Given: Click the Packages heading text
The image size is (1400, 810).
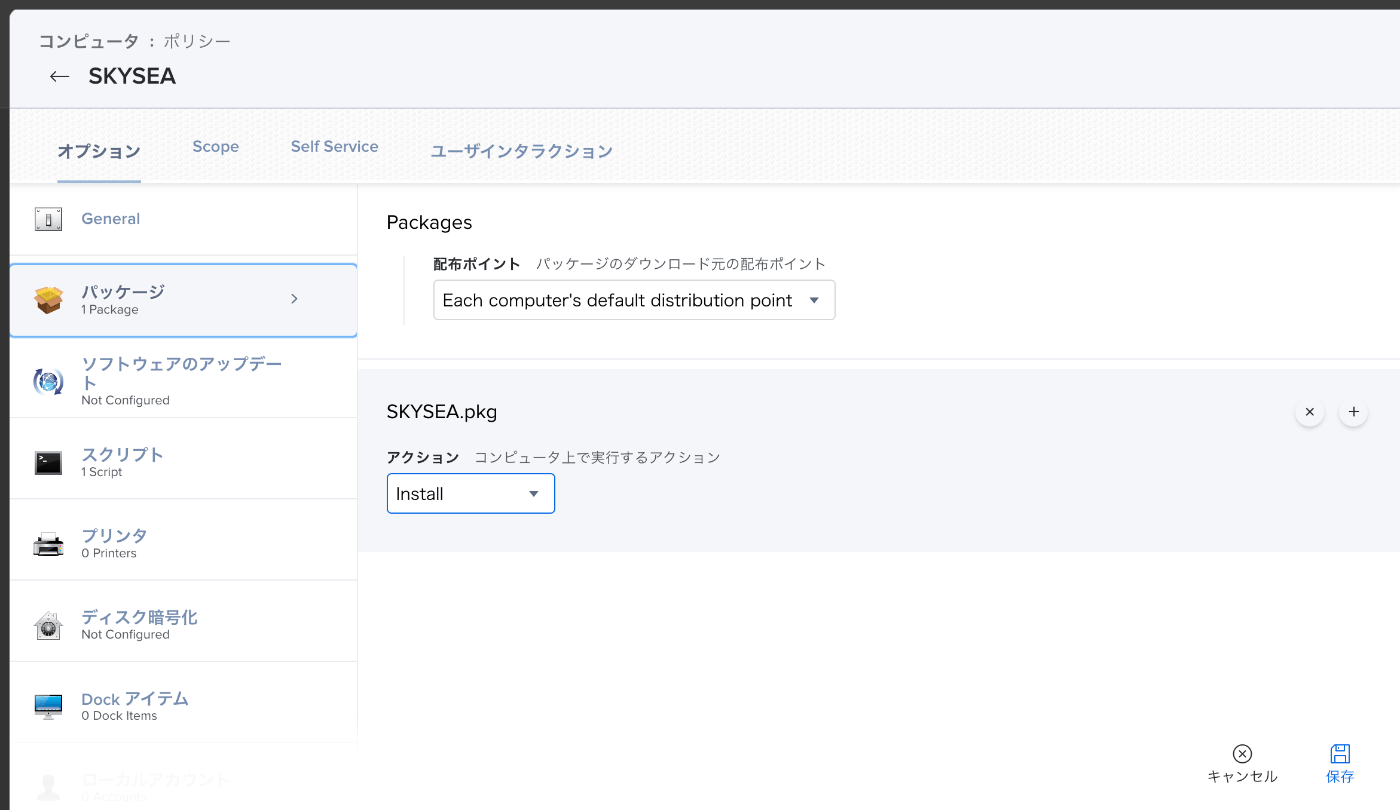Looking at the screenshot, I should (x=429, y=223).
